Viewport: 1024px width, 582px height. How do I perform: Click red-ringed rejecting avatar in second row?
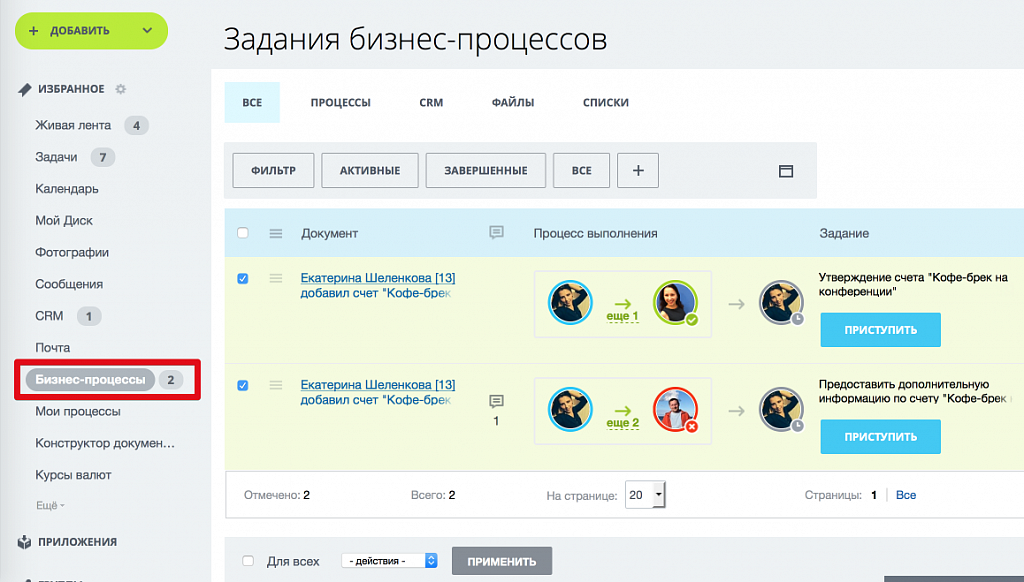(675, 410)
